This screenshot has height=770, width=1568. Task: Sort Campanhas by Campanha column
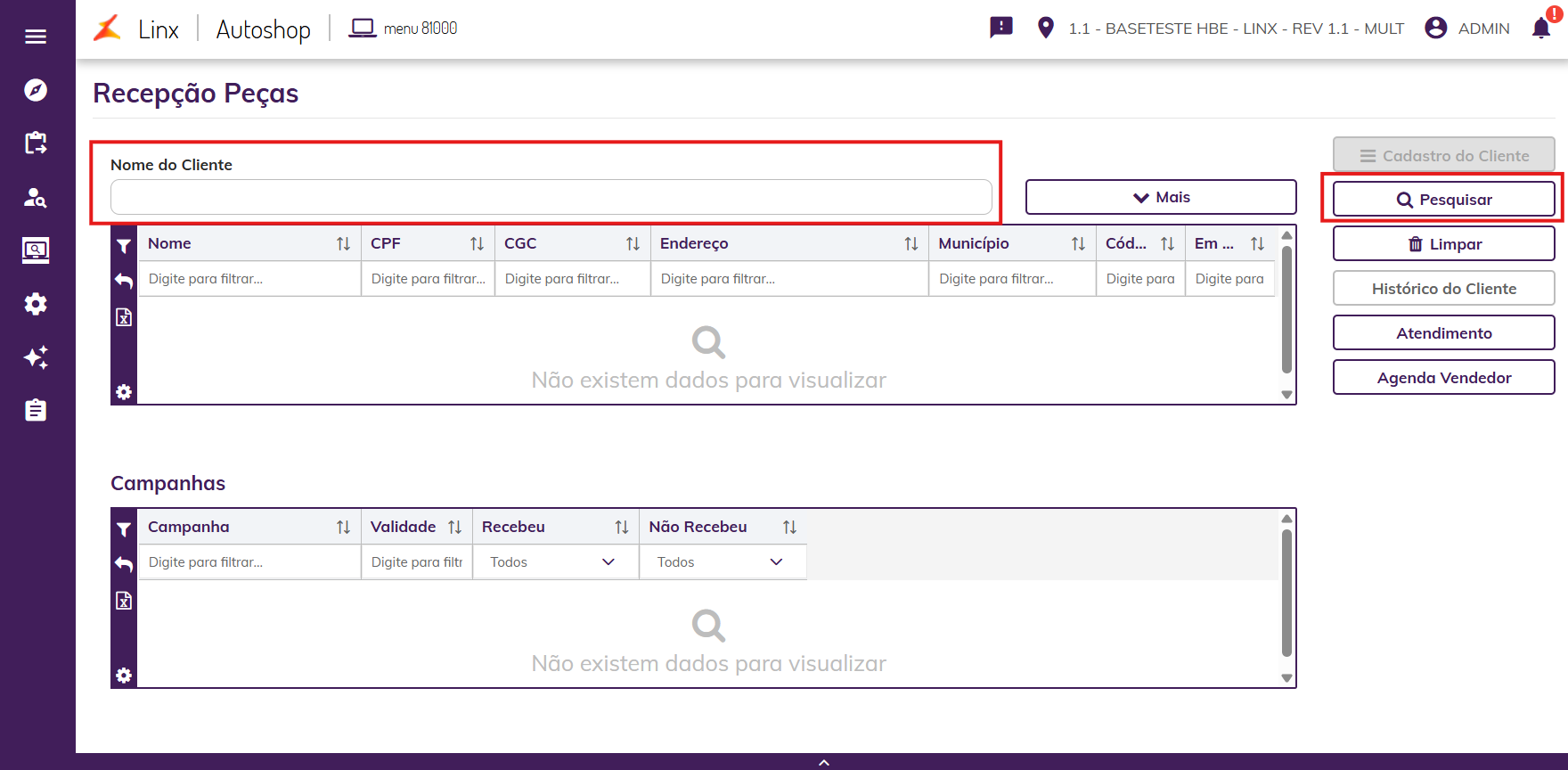[343, 527]
